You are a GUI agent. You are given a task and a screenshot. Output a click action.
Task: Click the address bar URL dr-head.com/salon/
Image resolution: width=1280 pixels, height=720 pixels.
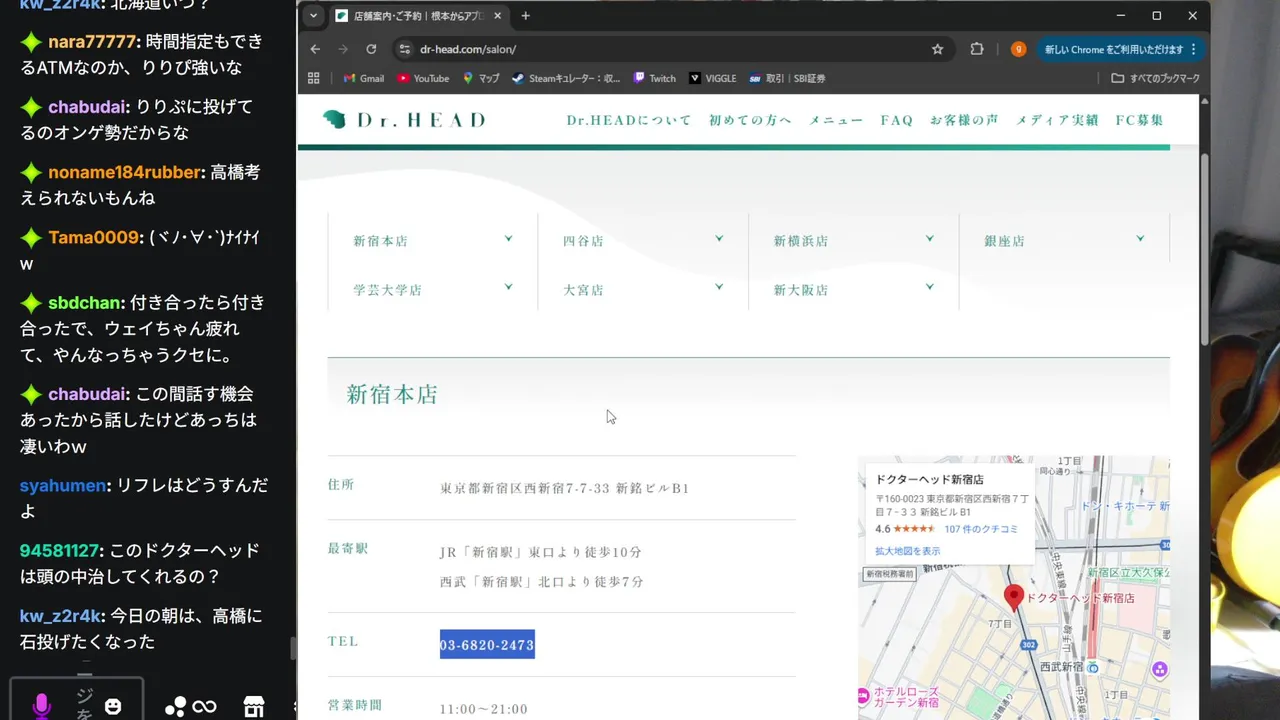468,49
